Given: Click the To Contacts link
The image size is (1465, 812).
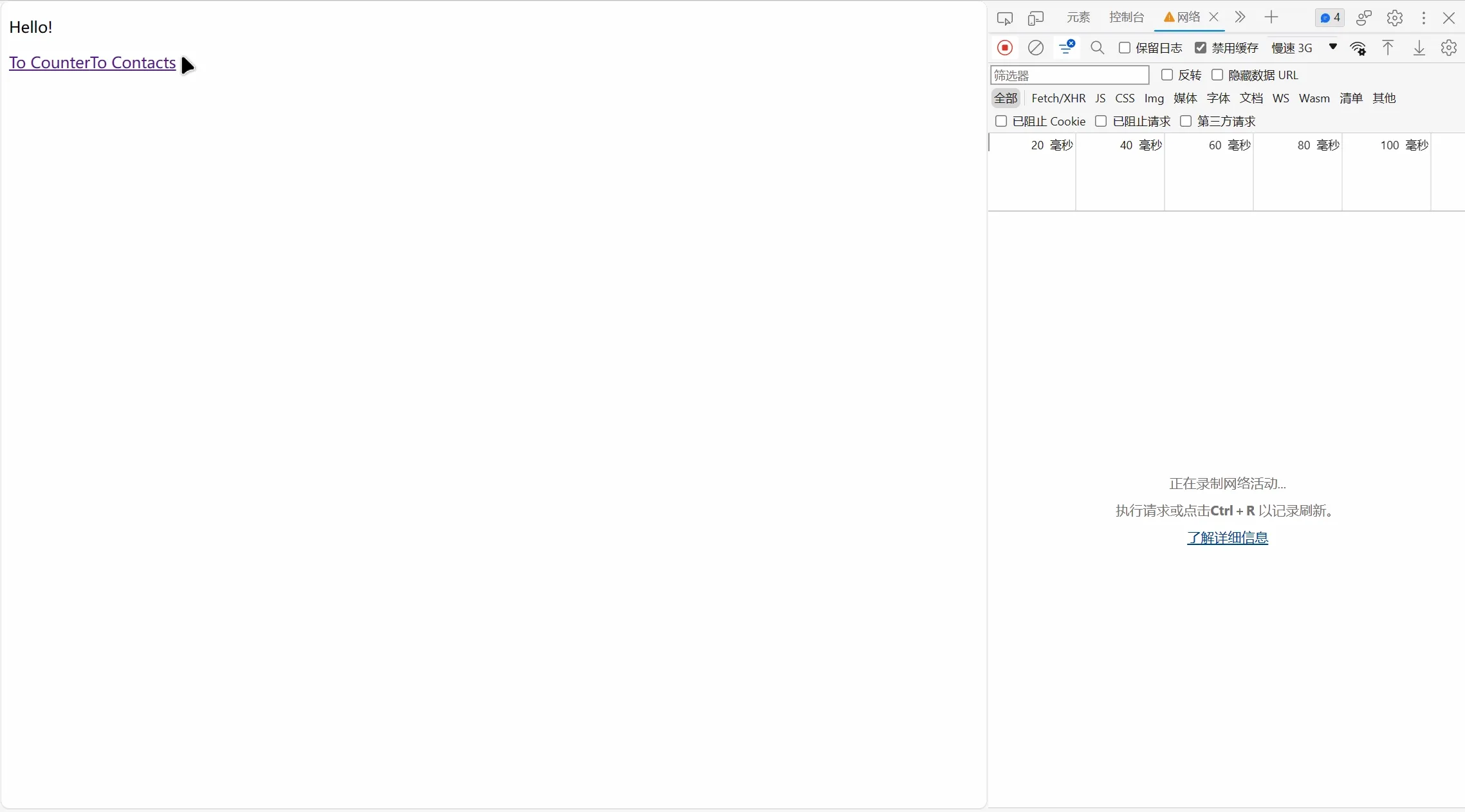Looking at the screenshot, I should 134,62.
